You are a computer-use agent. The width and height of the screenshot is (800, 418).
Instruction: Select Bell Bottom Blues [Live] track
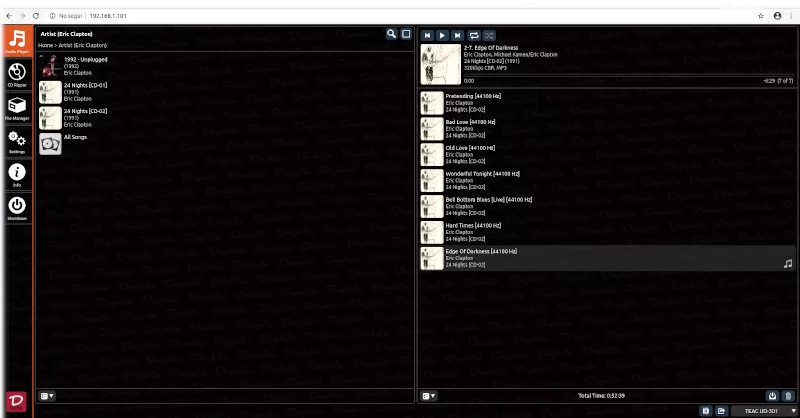607,207
